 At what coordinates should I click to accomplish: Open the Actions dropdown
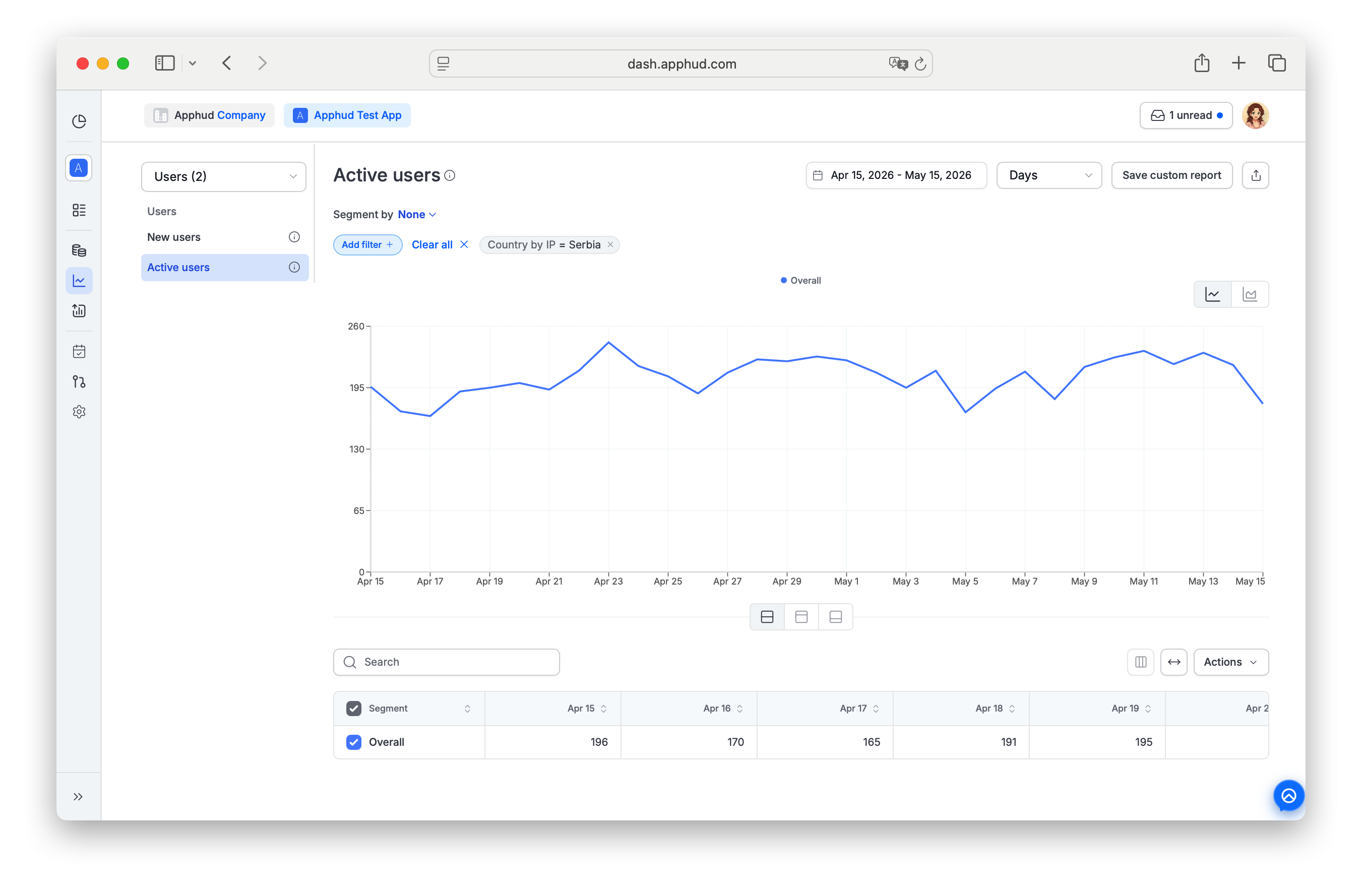[1231, 662]
